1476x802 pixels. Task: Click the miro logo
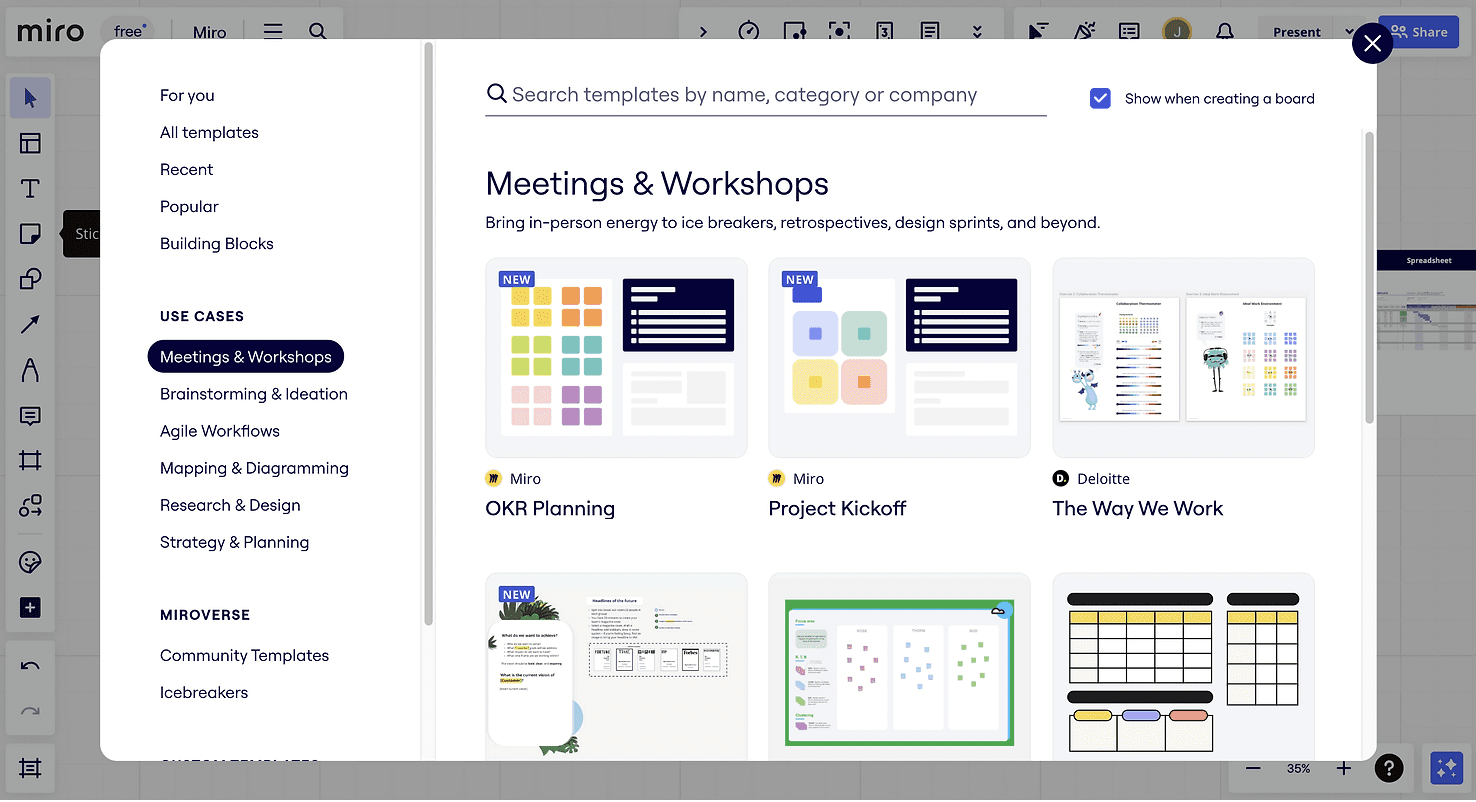coord(50,32)
